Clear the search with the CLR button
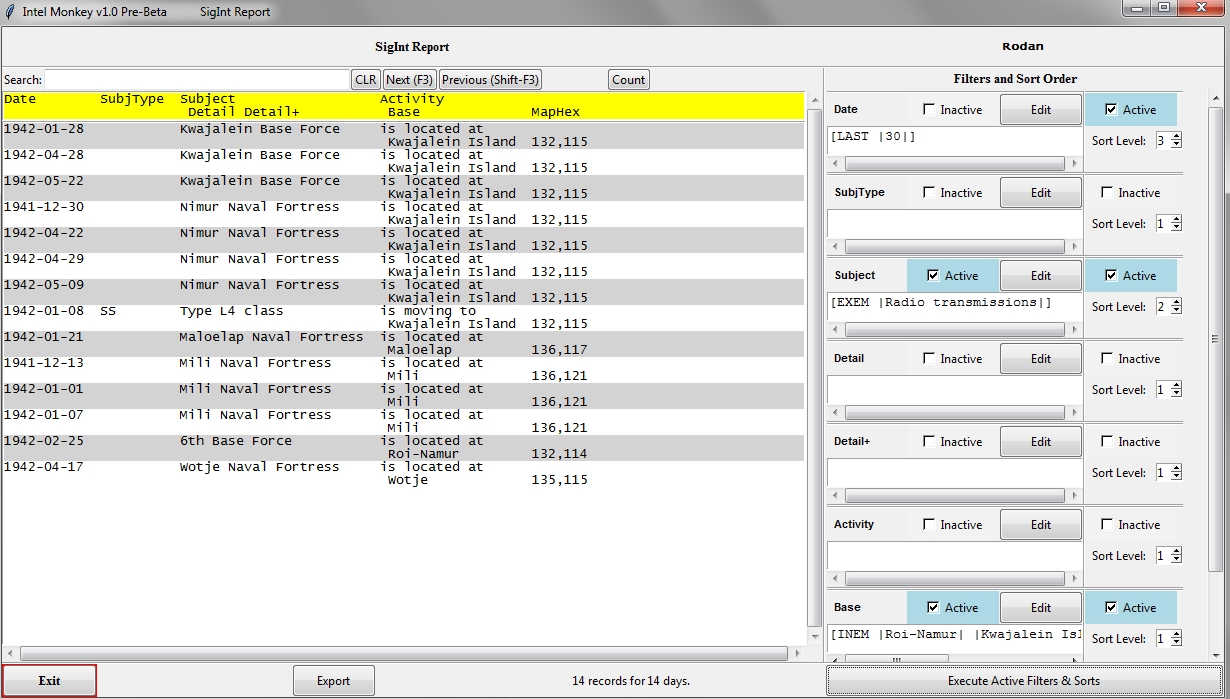The image size is (1230, 699). 366,80
